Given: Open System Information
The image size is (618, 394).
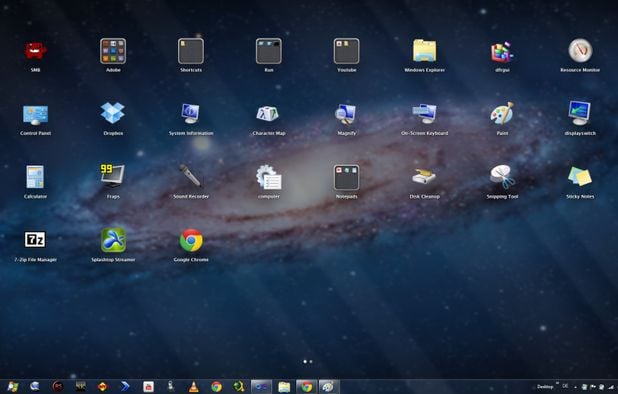Looking at the screenshot, I should click(191, 114).
